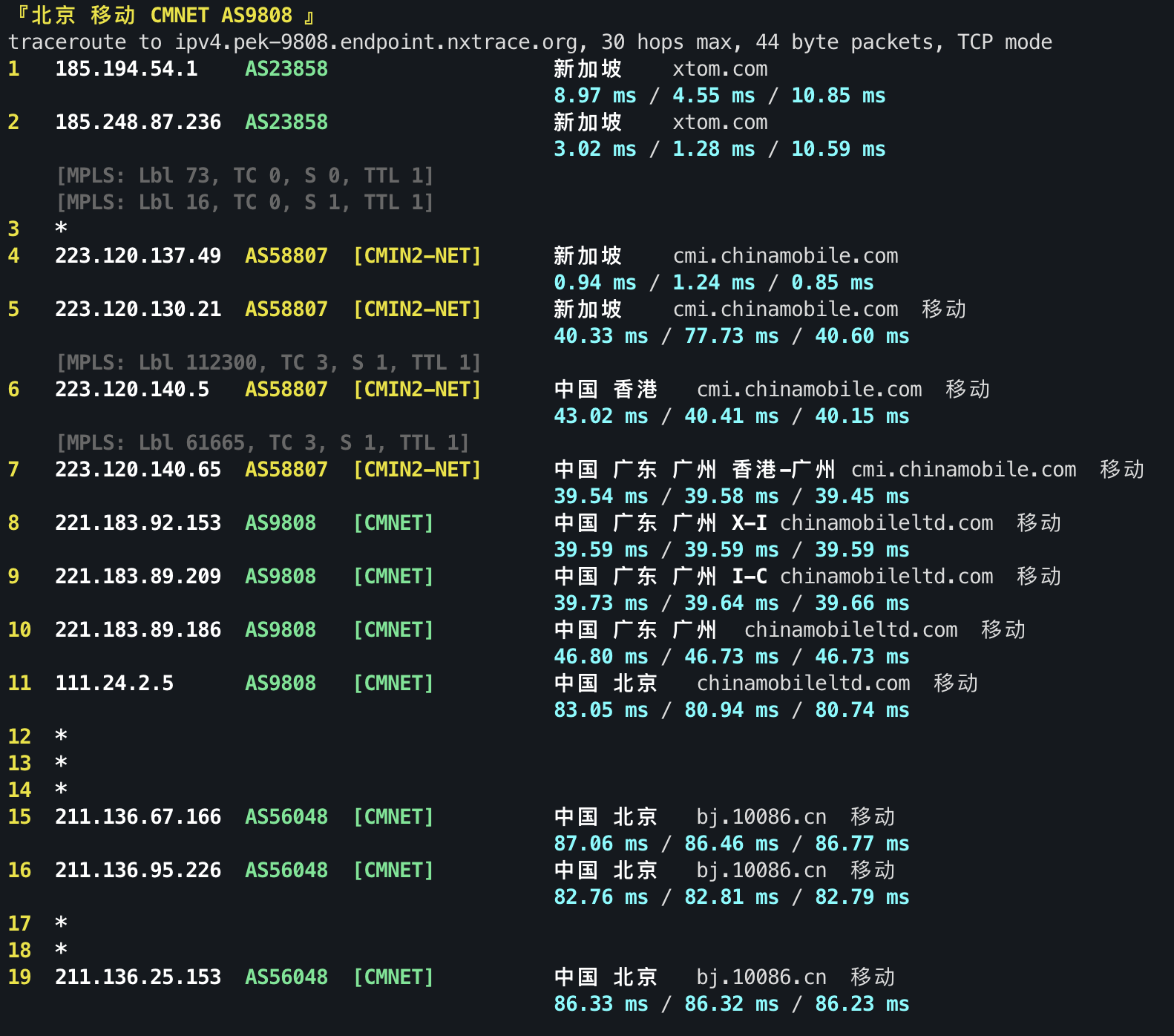Click IP address 211.136.25.153
This screenshot has height=1036, width=1174.
tap(138, 977)
